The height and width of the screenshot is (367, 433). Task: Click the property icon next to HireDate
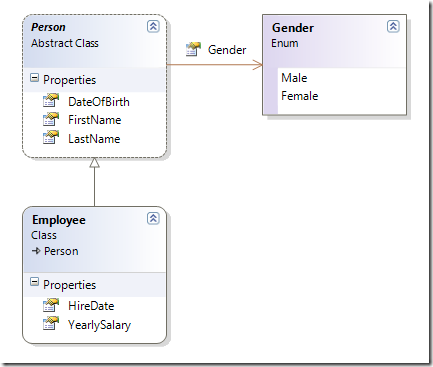coord(51,305)
